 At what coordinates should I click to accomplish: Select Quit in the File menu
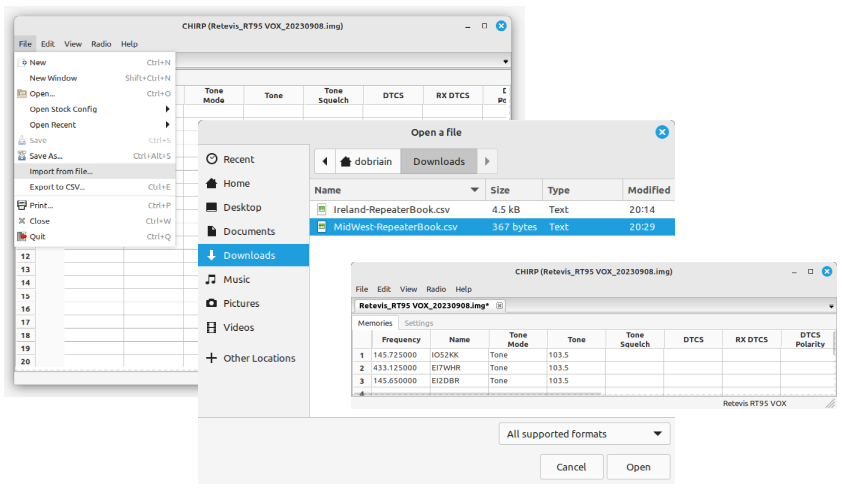pyautogui.click(x=95, y=236)
